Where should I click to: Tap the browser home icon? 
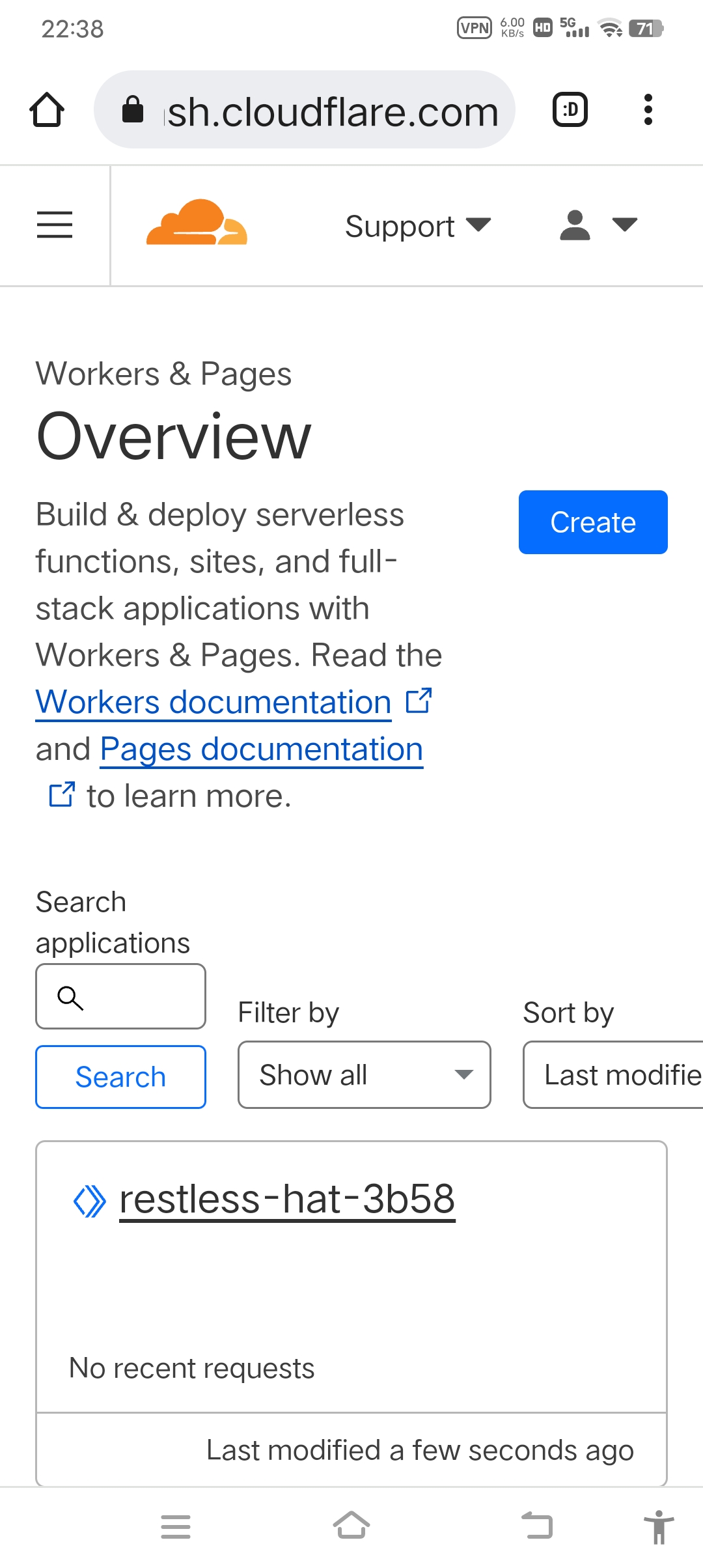pos(47,109)
